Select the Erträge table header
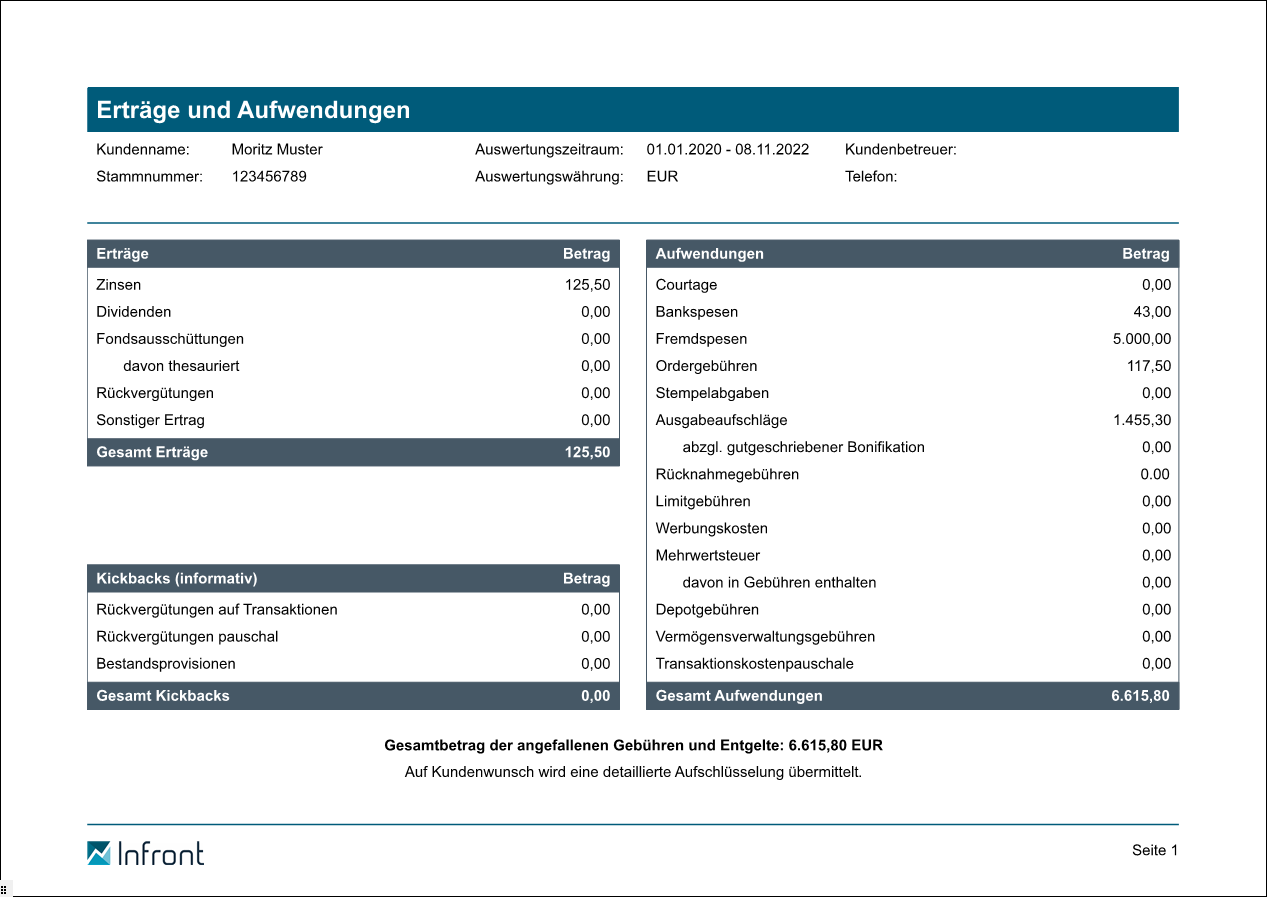 pyautogui.click(x=353, y=254)
